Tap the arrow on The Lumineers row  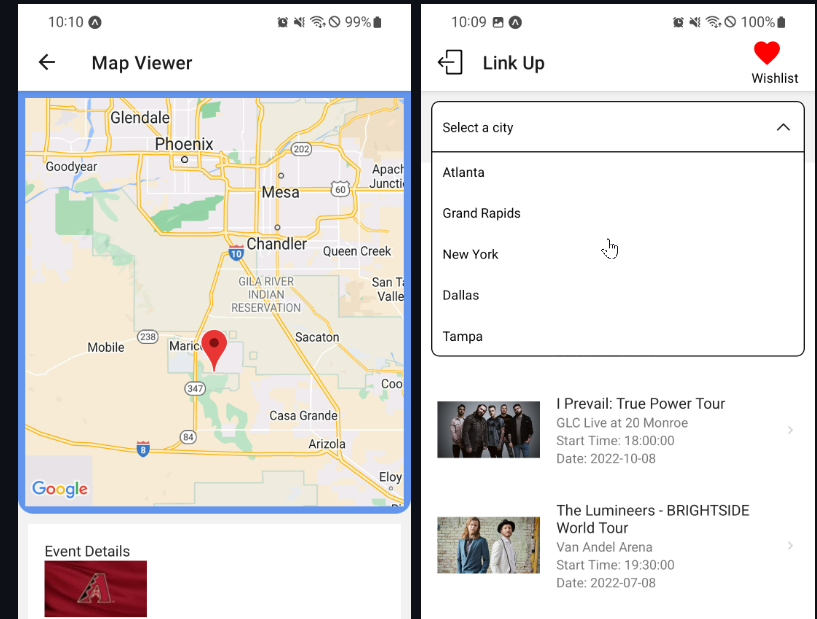[x=790, y=546]
